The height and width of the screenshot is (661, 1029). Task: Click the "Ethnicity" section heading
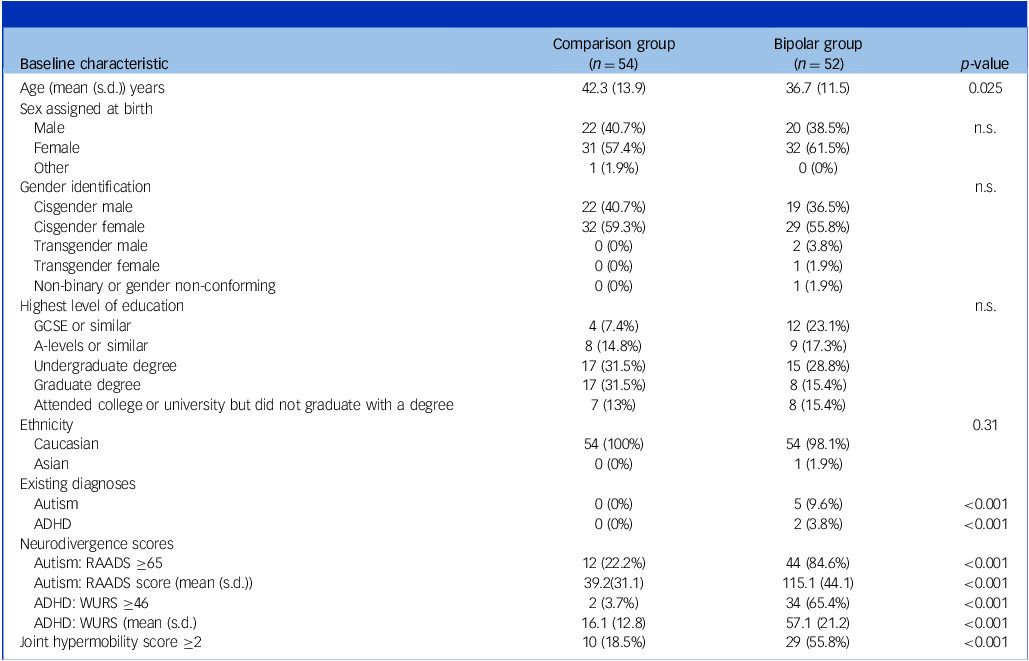[46, 424]
